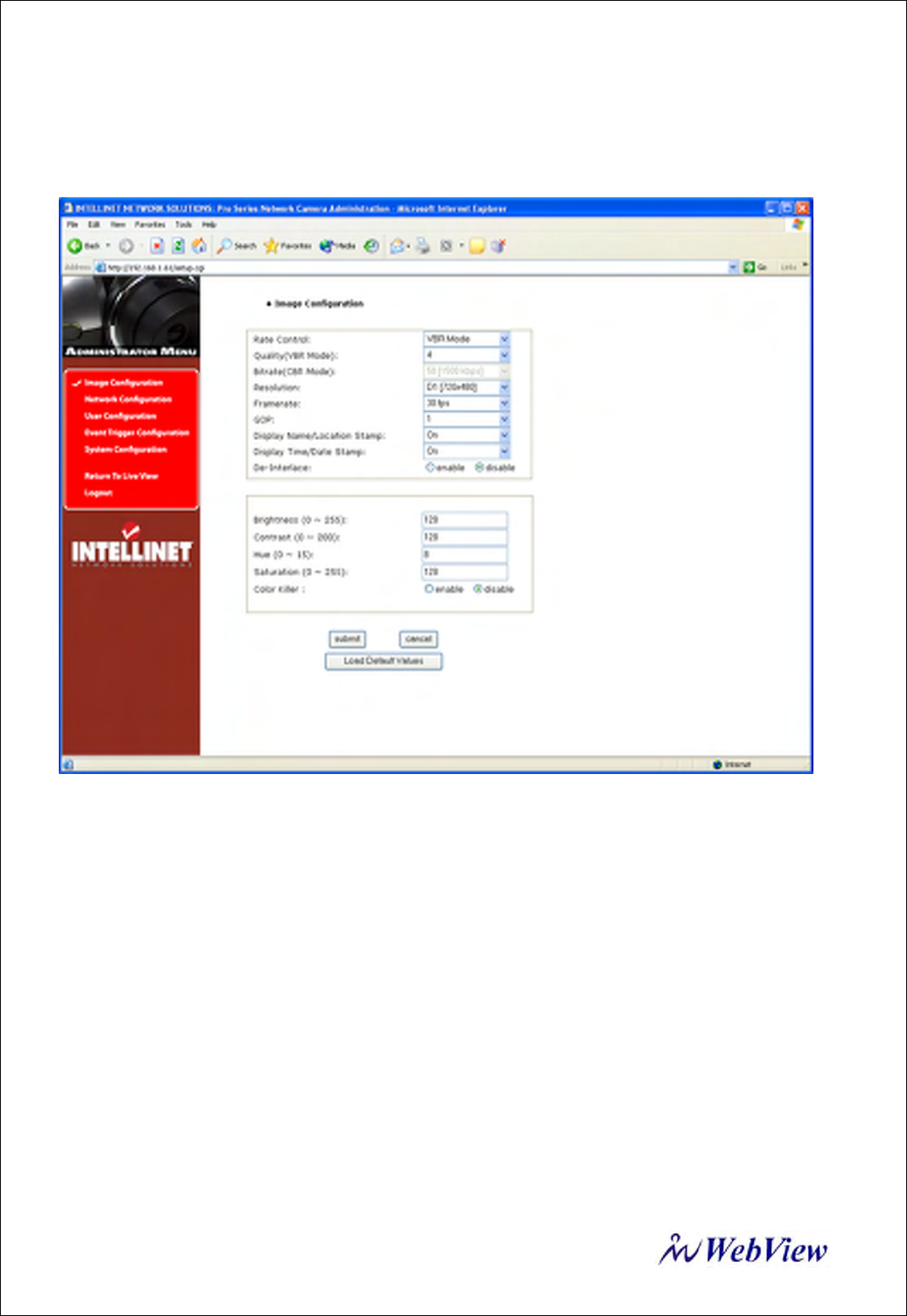907x1316 pixels.
Task: Click the Contrast input field
Action: click(465, 537)
